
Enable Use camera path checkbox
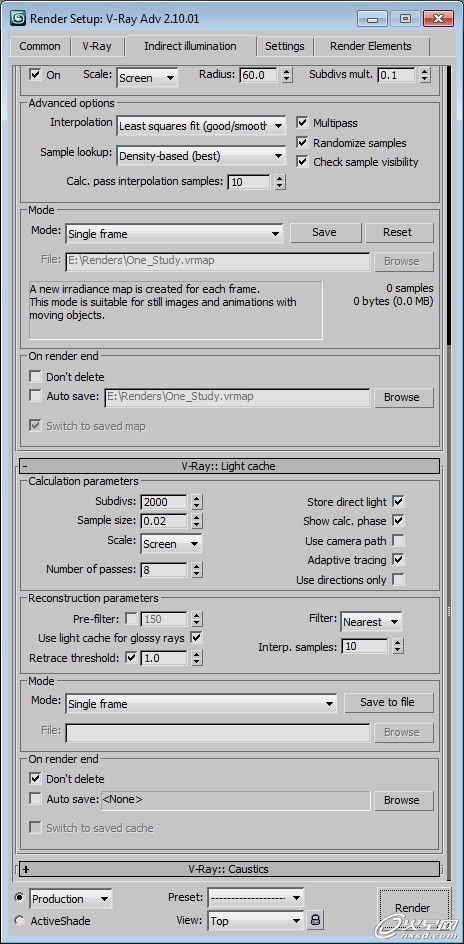click(x=398, y=540)
